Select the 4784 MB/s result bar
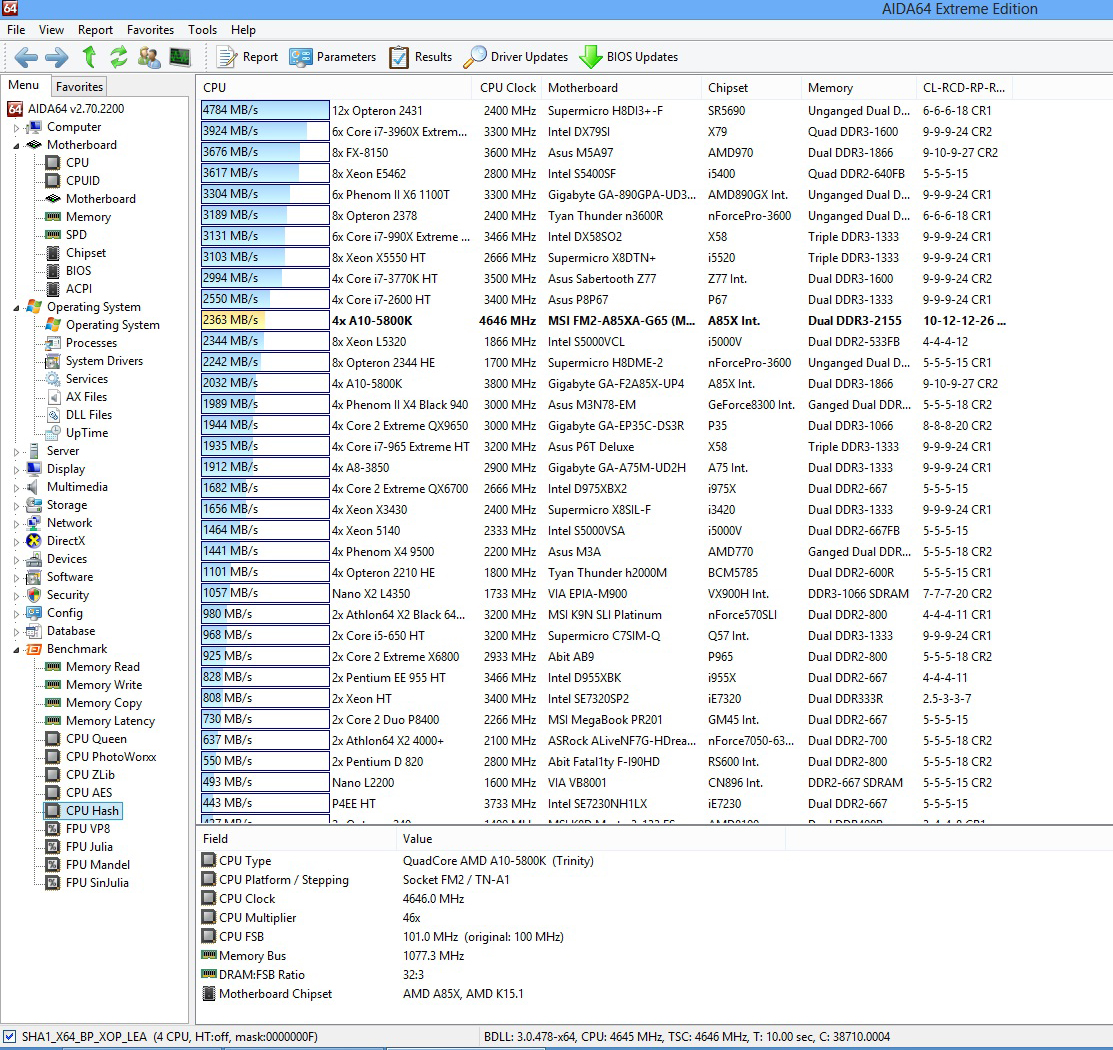The height and width of the screenshot is (1050, 1113). coord(265,110)
